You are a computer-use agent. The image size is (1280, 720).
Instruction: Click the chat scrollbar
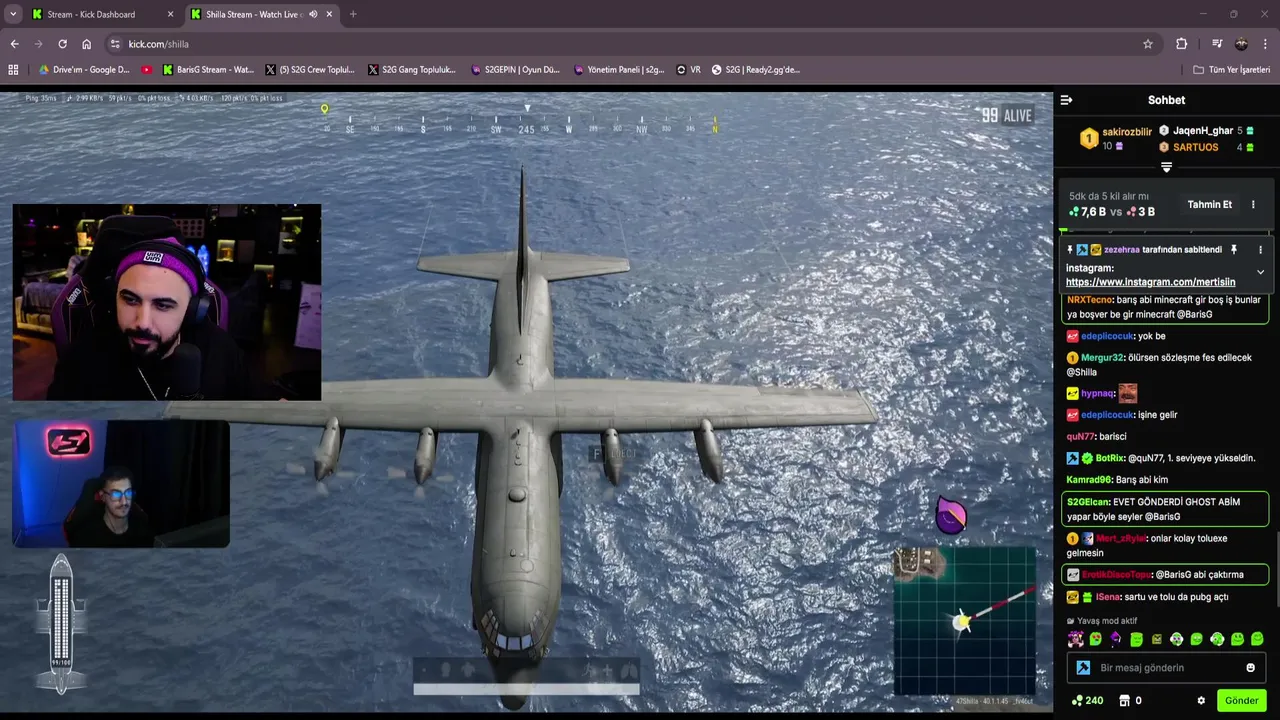coord(1276,570)
